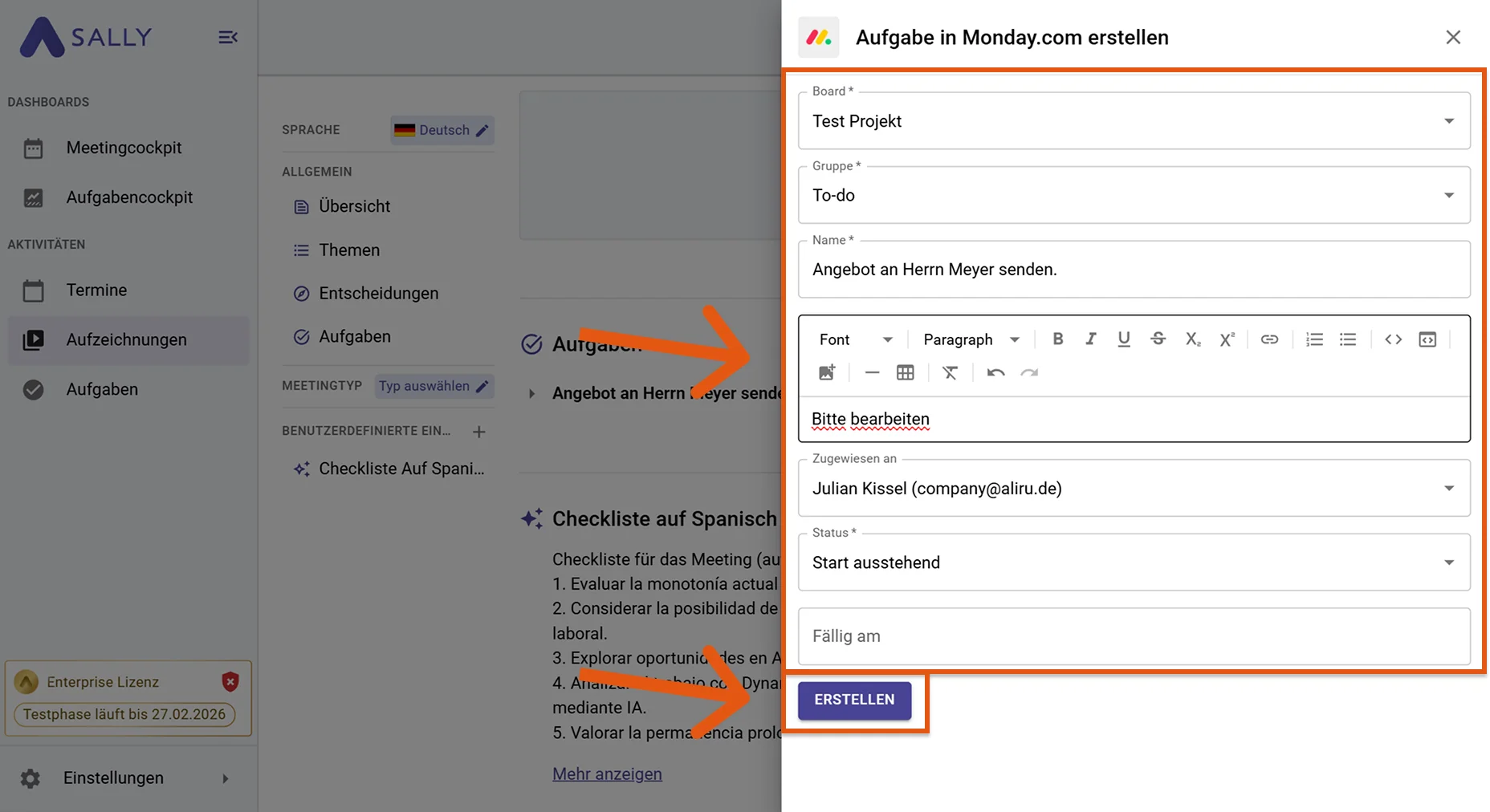The height and width of the screenshot is (812, 1490).
Task: Expand the Einstellungen submenu arrow
Action: (226, 778)
